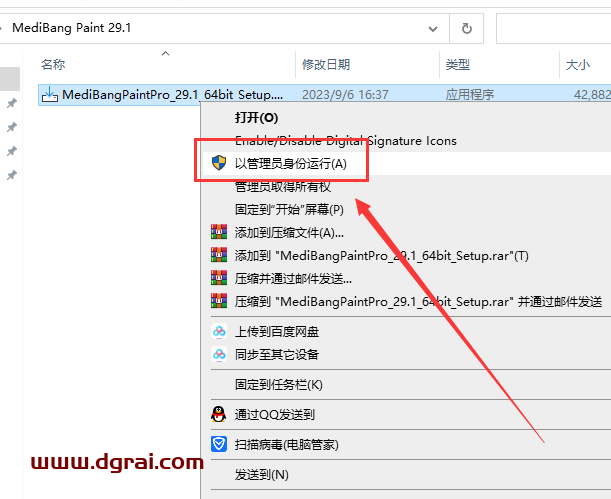The width and height of the screenshot is (611, 499).
Task: Click the 应用程序 type cell
Action: 470,95
